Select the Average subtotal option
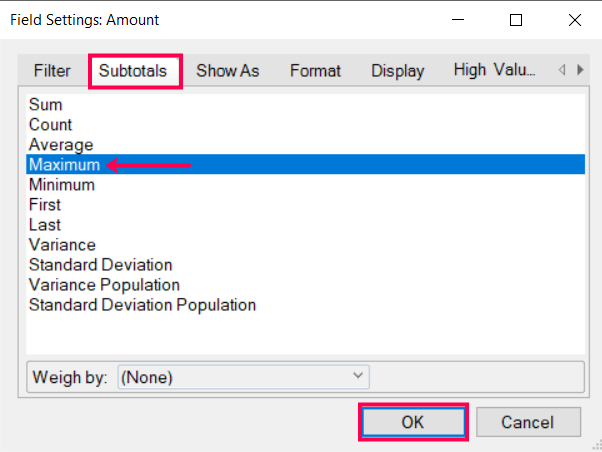This screenshot has height=452, width=602. coord(305,144)
